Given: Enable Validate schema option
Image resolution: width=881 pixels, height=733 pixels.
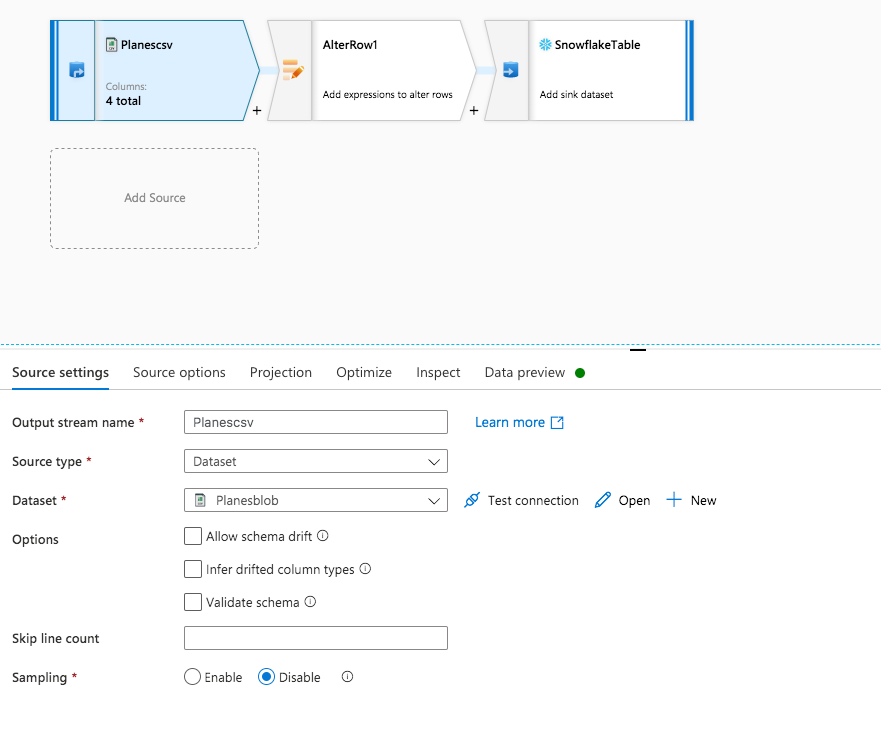Looking at the screenshot, I should (193, 602).
